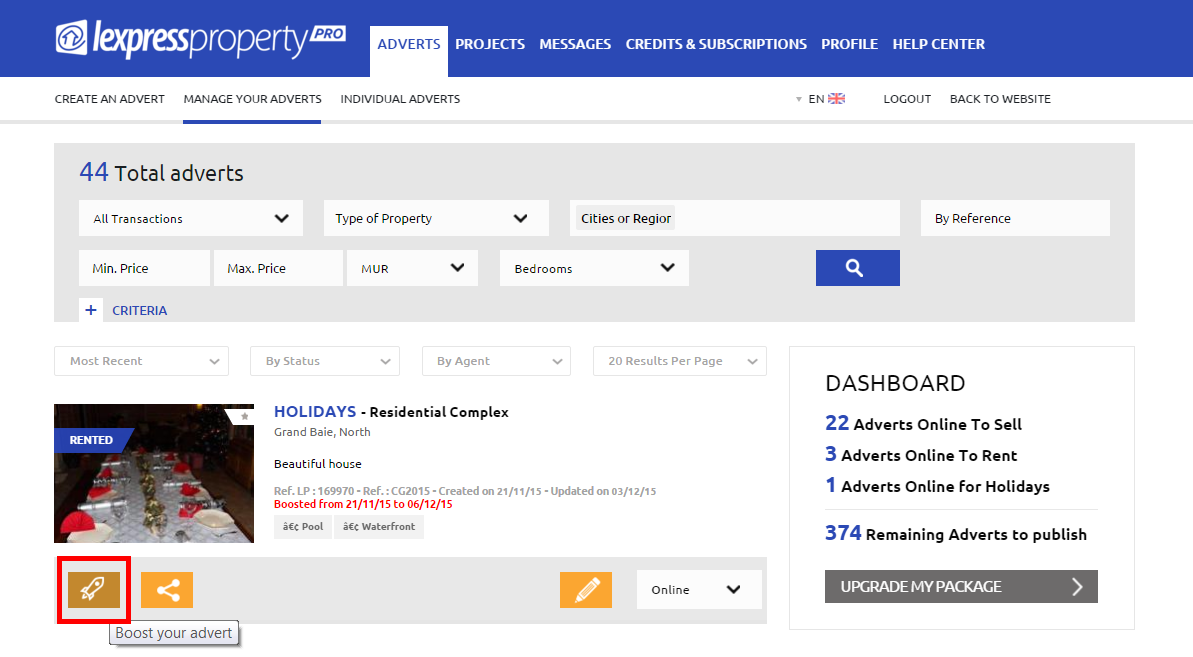The height and width of the screenshot is (657, 1193).
Task: Open the PROJECTS tab
Action: [490, 44]
